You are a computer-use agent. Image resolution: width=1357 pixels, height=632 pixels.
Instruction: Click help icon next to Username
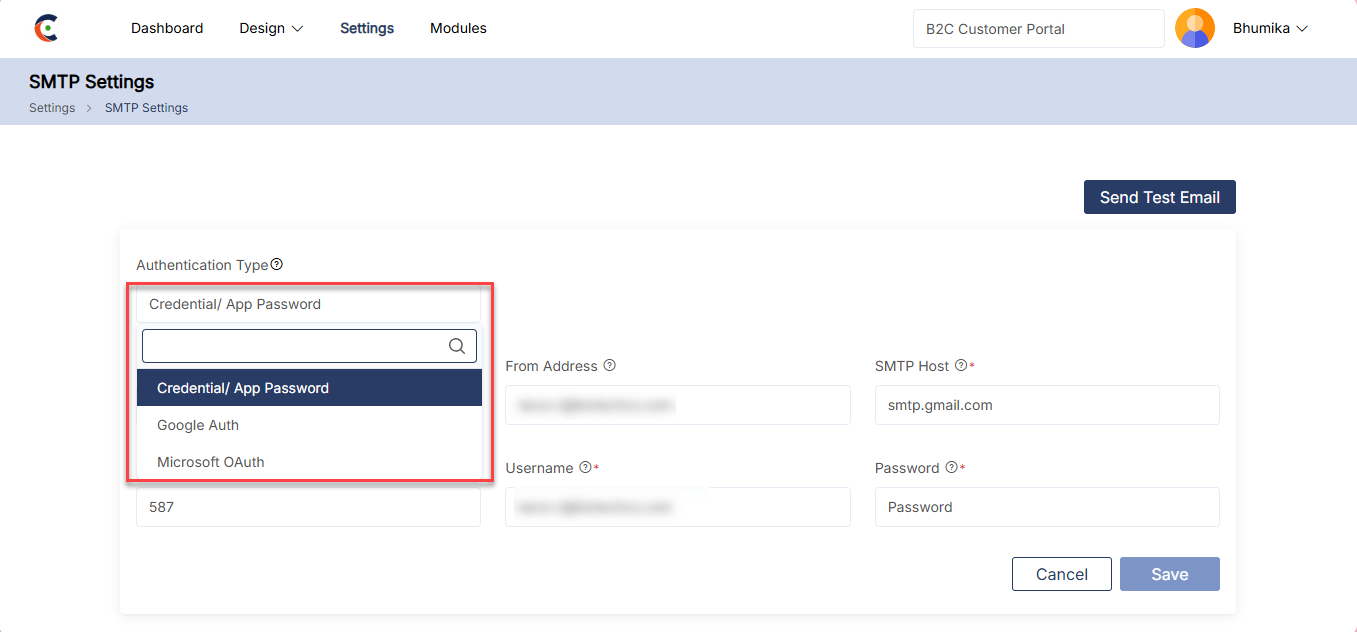(585, 468)
